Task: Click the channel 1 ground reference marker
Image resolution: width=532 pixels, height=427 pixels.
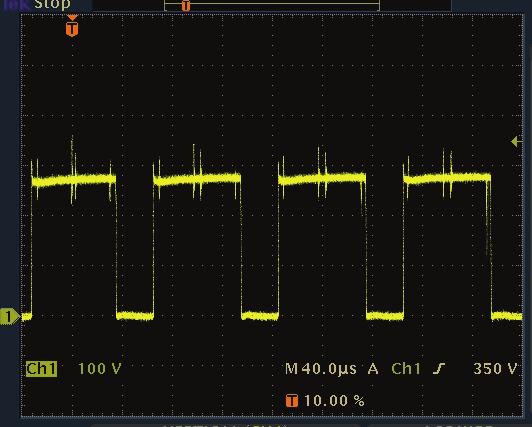Action: [x=9, y=317]
